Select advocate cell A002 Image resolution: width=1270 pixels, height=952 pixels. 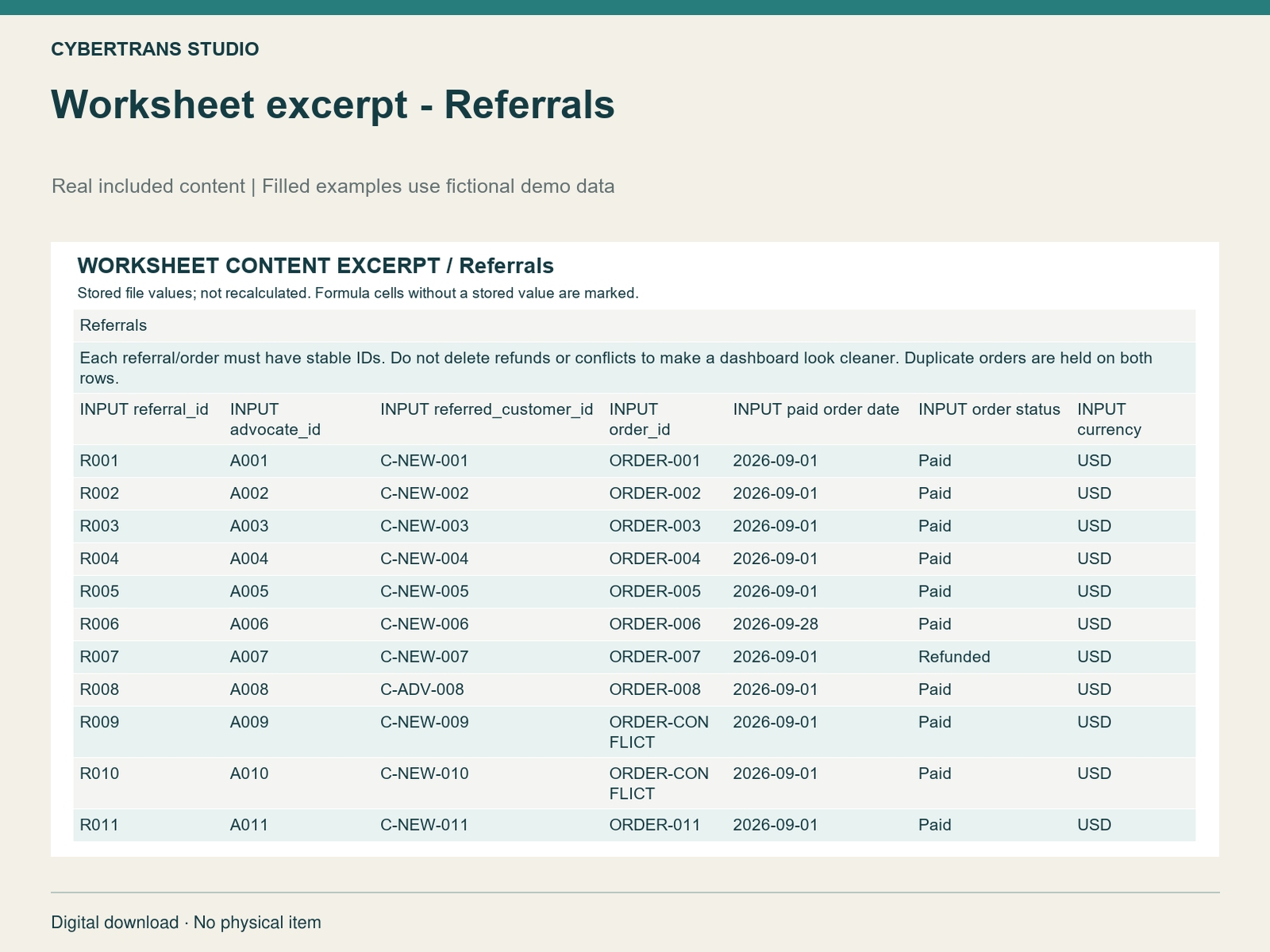coord(249,493)
